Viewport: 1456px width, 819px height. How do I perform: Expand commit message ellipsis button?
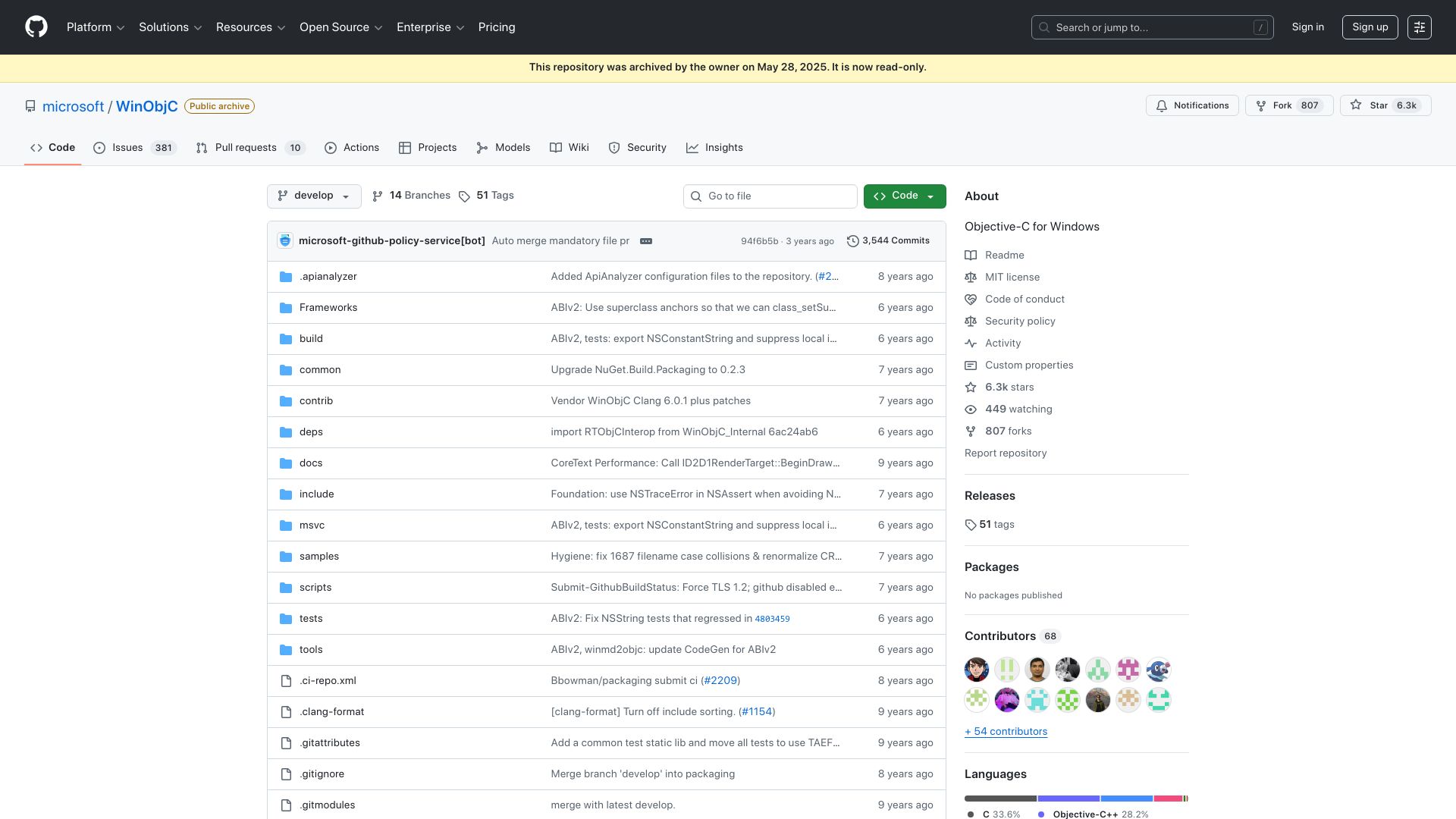[x=646, y=241]
